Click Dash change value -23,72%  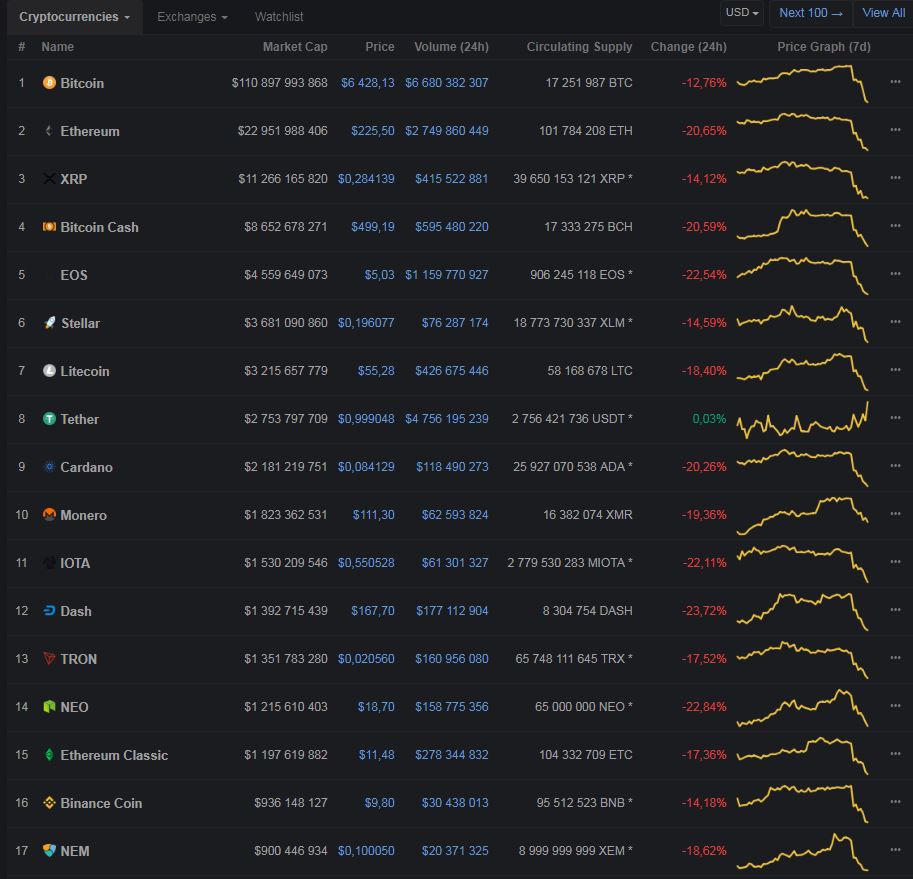(x=704, y=611)
